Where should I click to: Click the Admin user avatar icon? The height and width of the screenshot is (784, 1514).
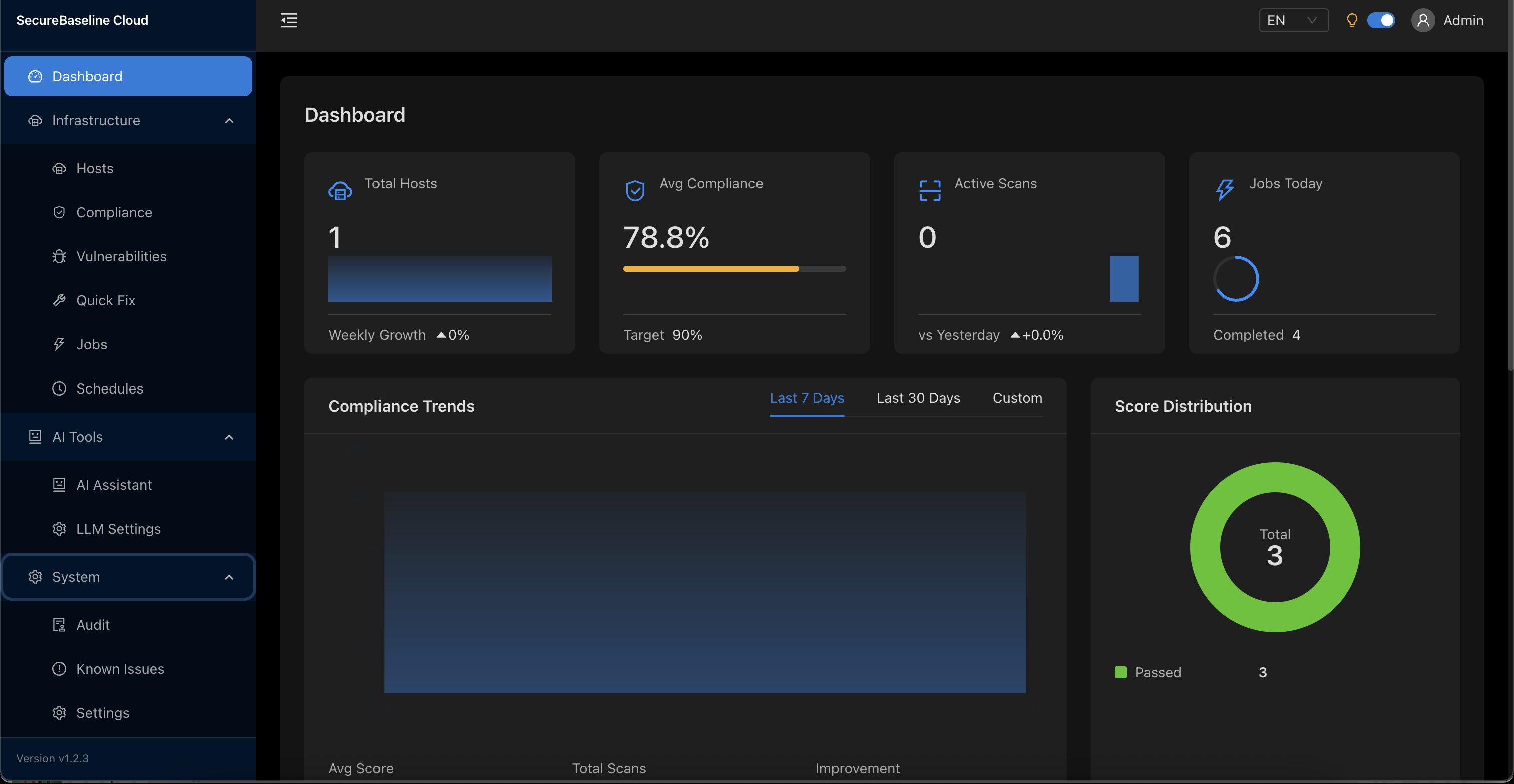click(x=1423, y=21)
